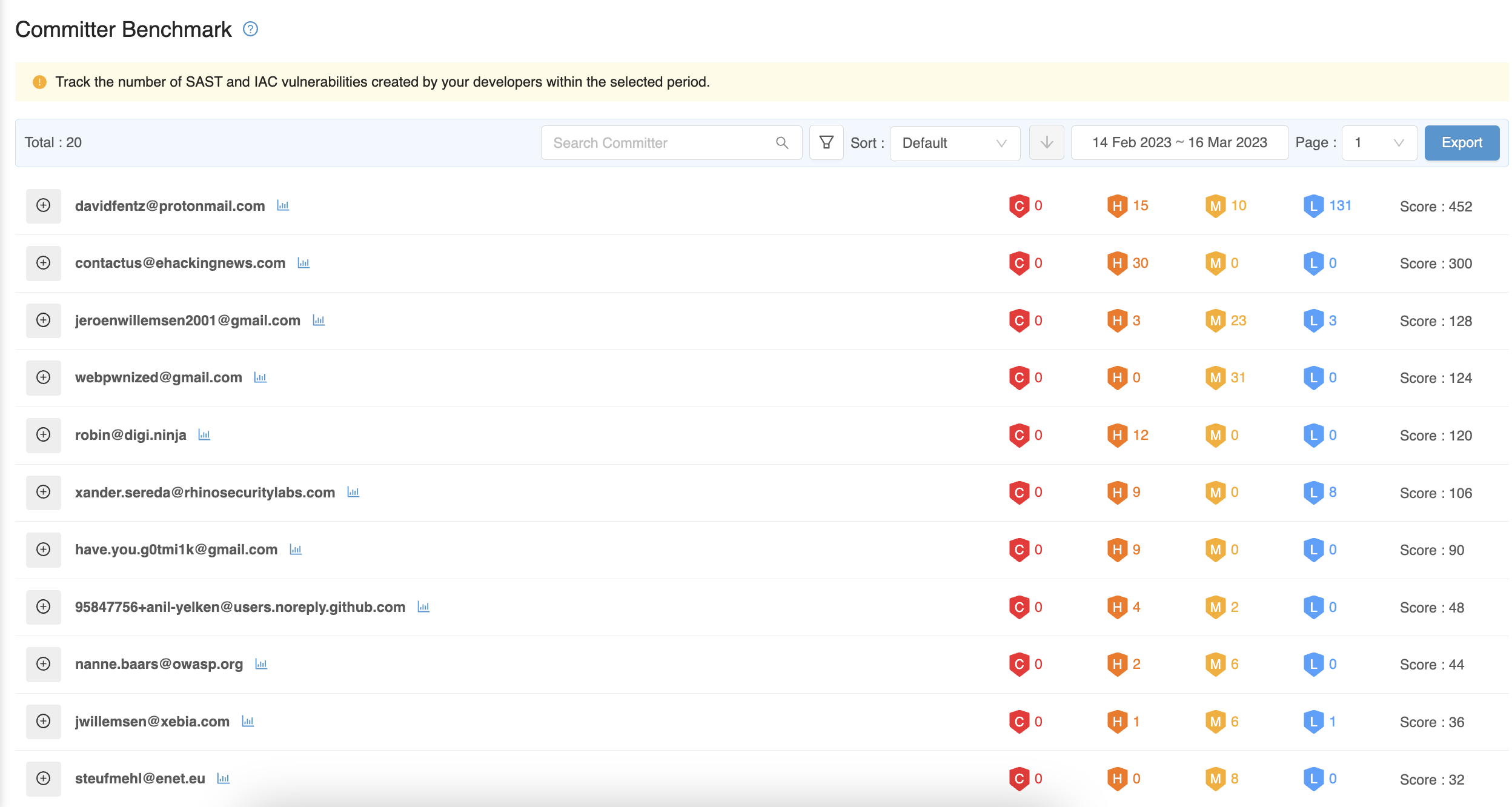Expand the robin@digi.ninja row
The image size is (1512, 807).
[44, 435]
